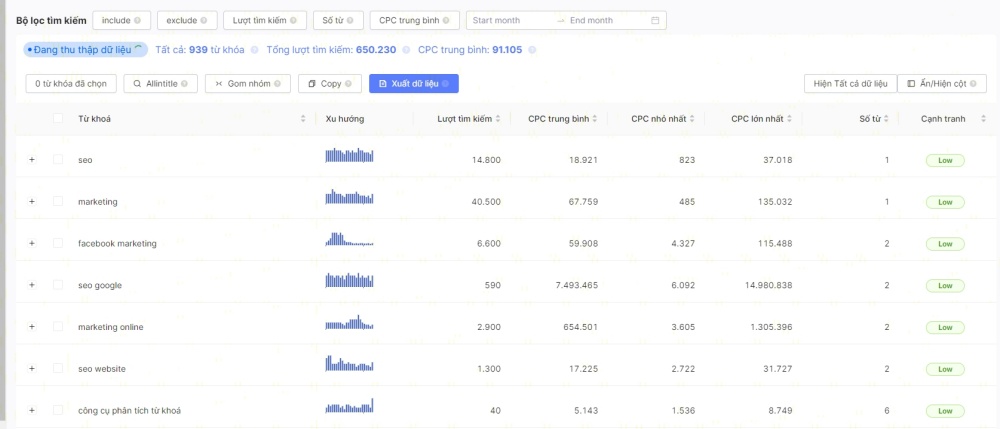Tick the checkbox for the seo keyword row
Viewport: 1000px width, 429px height.
pos(58,160)
